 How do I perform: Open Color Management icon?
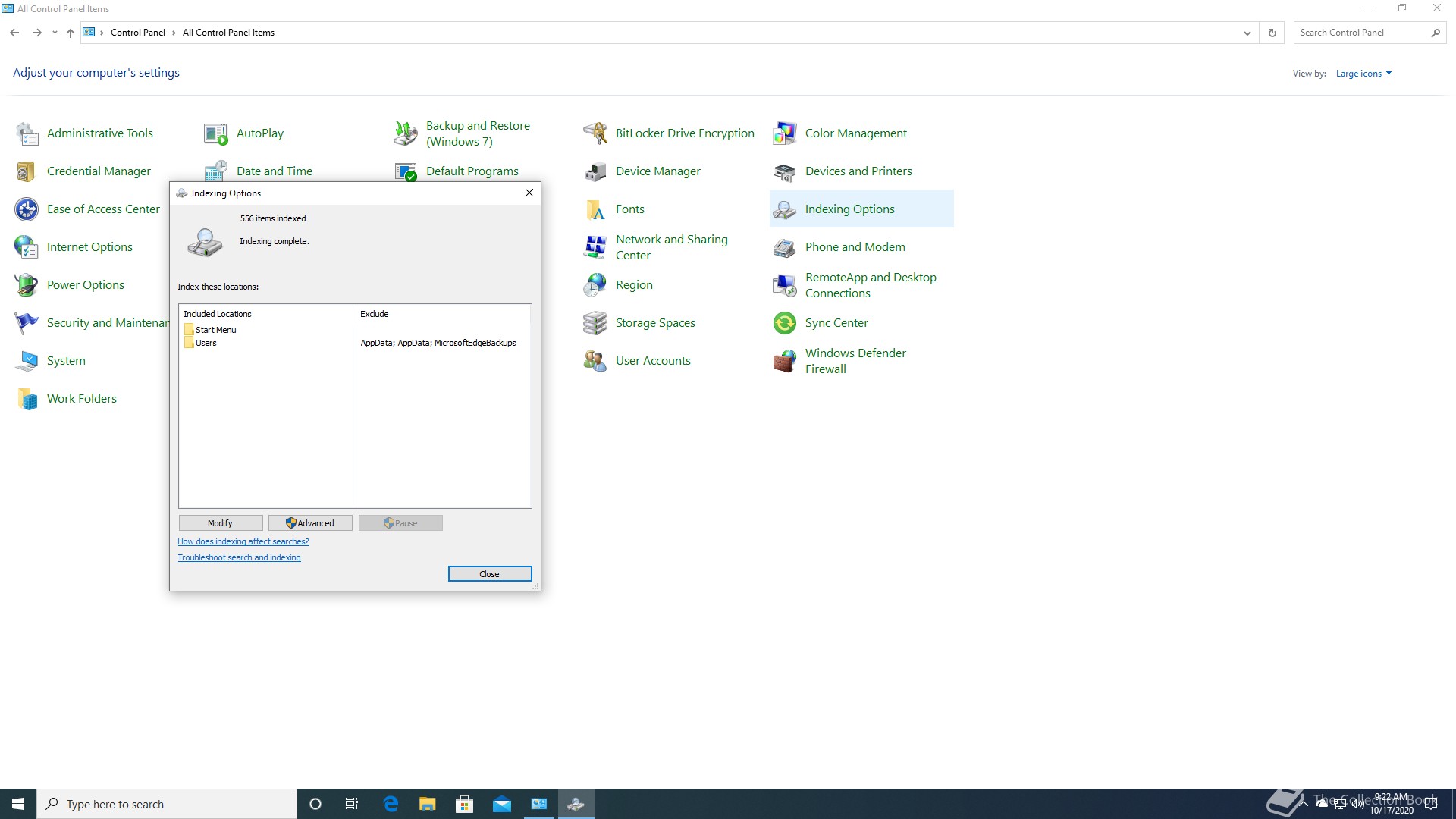[785, 133]
